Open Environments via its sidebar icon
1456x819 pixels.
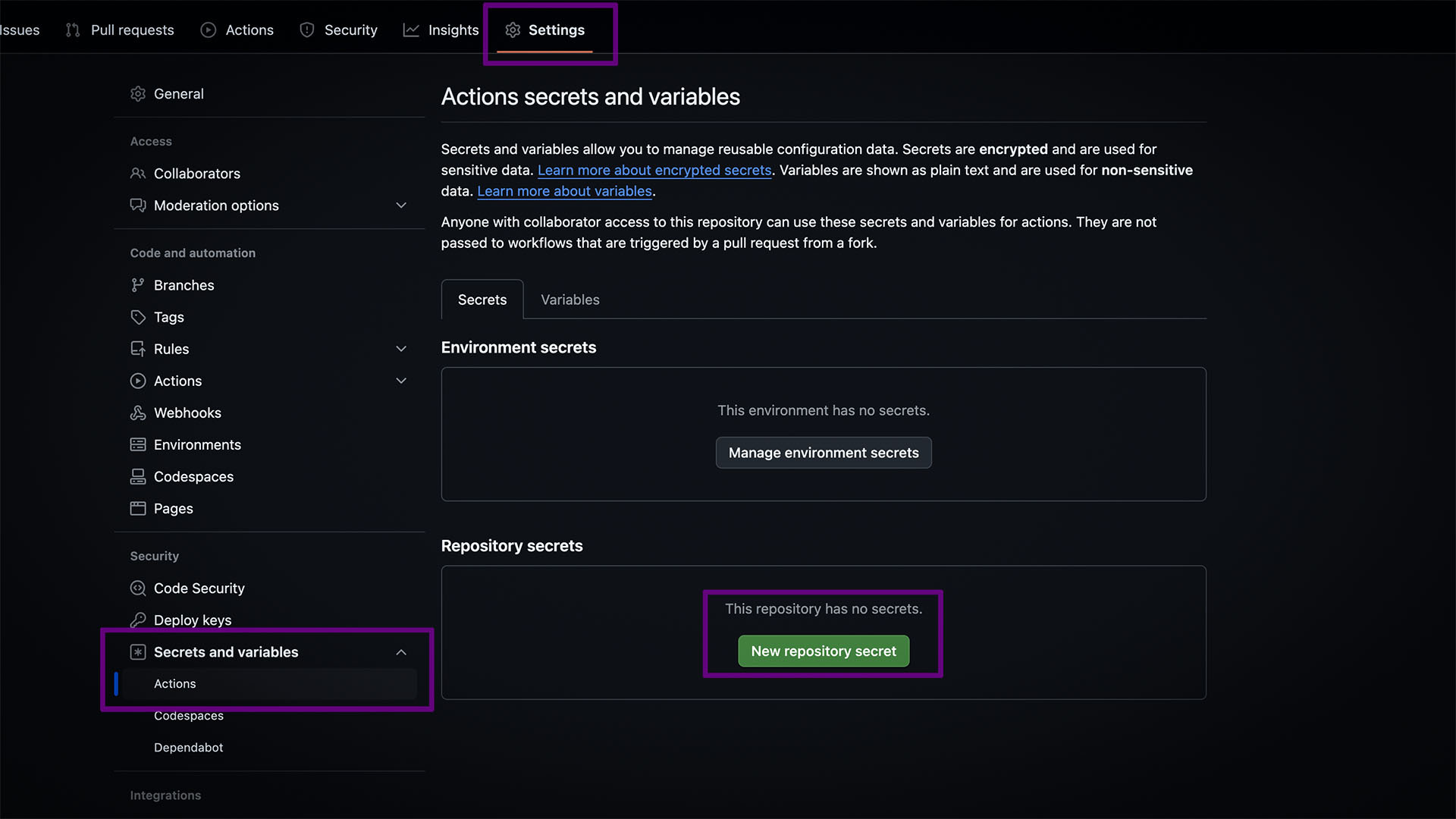click(137, 444)
